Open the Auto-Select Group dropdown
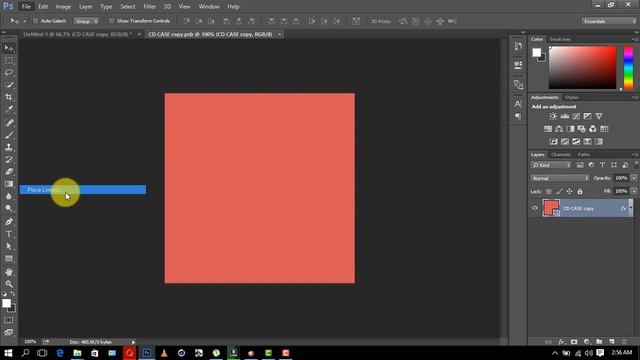This screenshot has height=360, width=640. (86, 21)
